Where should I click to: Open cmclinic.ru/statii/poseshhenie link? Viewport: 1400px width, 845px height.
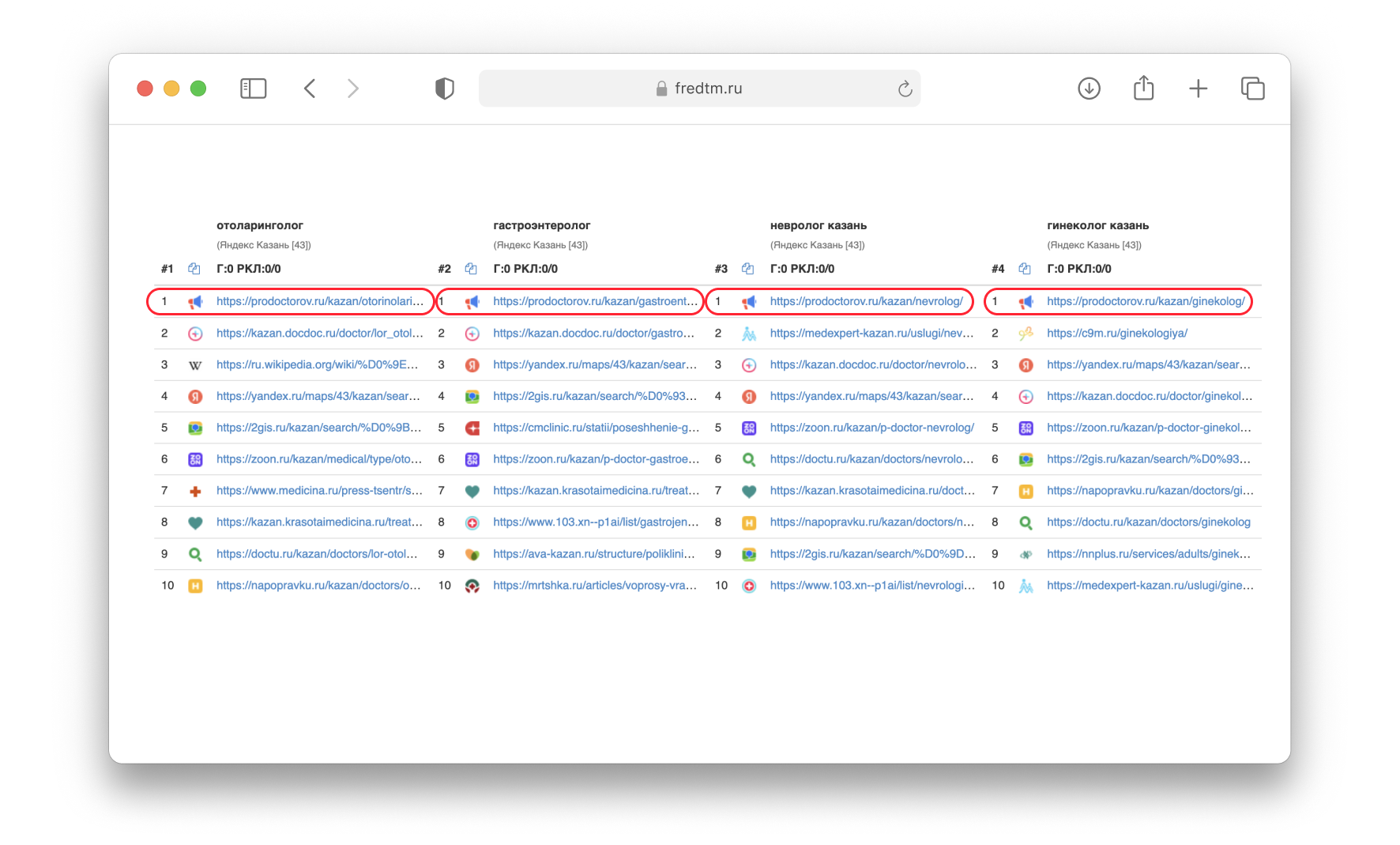[x=597, y=428]
